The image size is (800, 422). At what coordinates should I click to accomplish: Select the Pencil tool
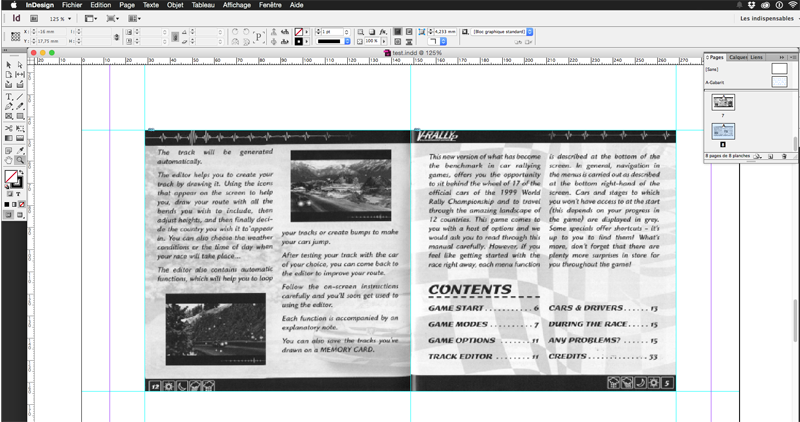click(x=20, y=106)
